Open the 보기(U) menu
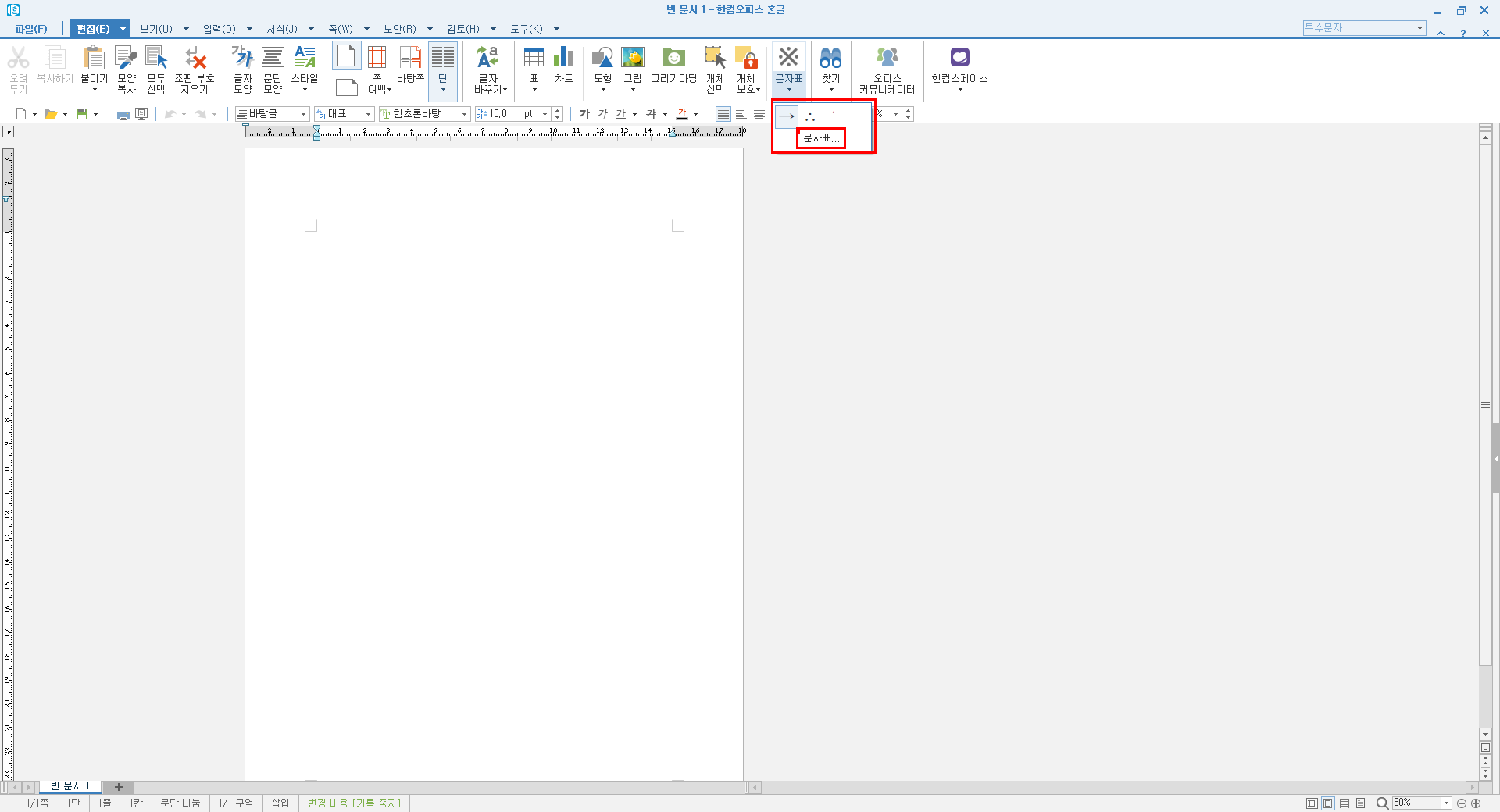The image size is (1500, 812). pos(155,29)
